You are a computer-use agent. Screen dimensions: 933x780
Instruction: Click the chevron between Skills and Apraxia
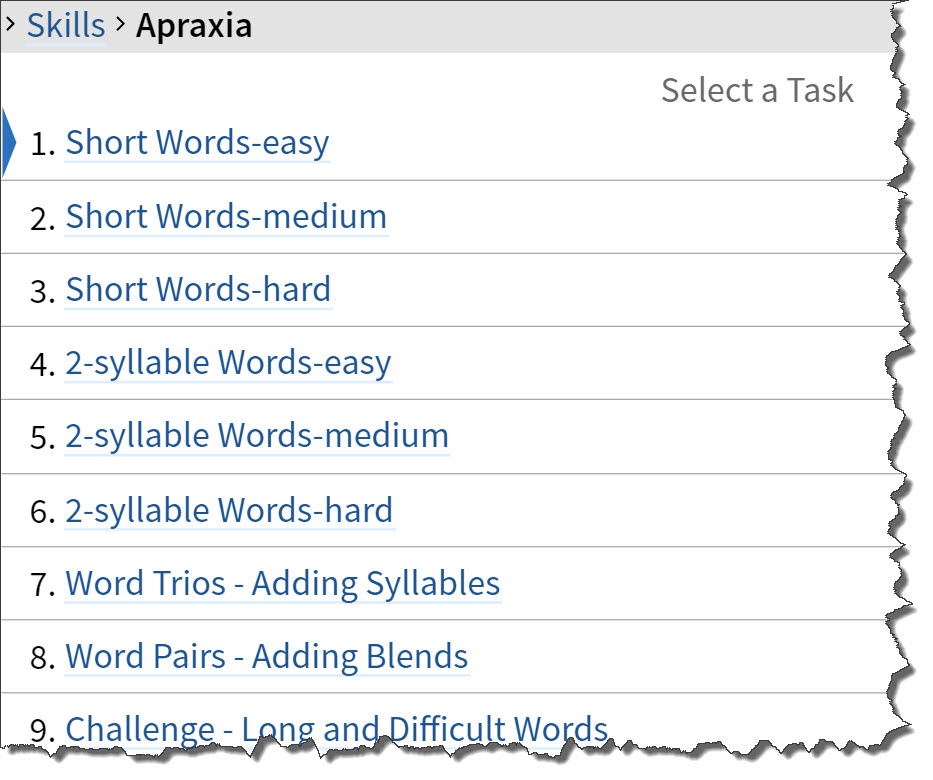click(x=121, y=24)
